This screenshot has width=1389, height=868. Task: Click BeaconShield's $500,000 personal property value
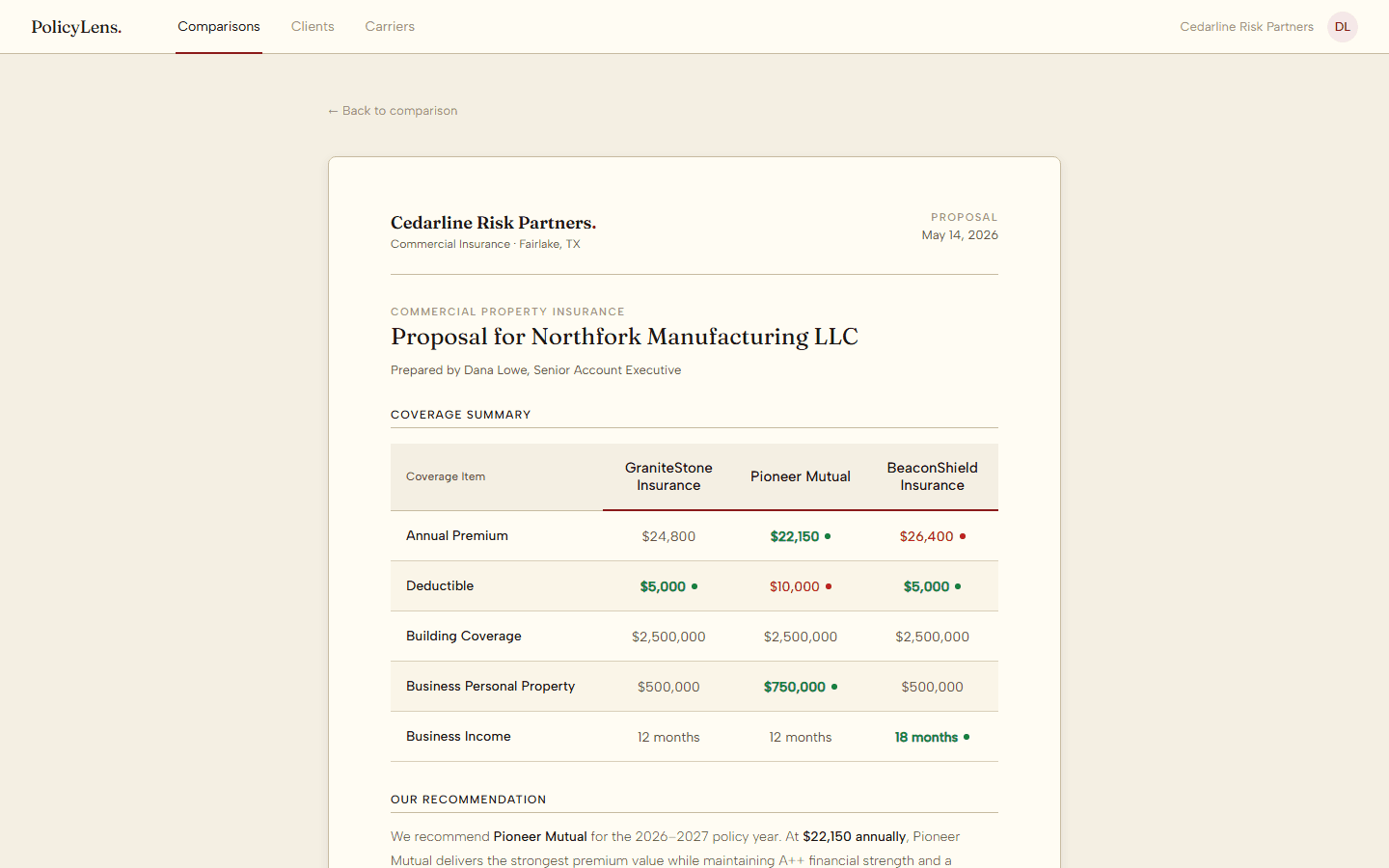[x=933, y=687]
